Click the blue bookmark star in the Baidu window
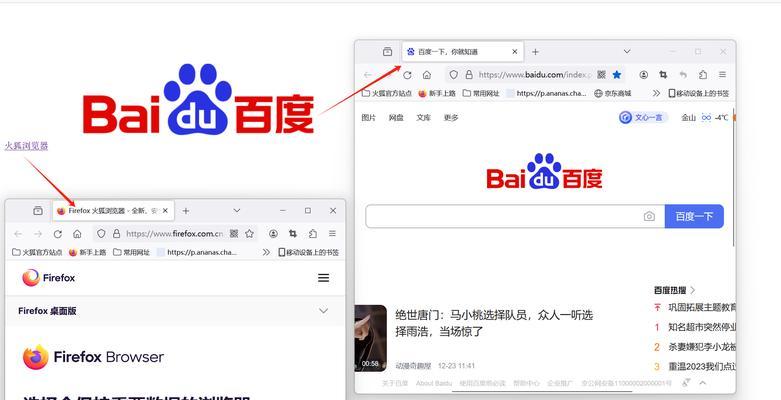Image resolution: width=781 pixels, height=400 pixels. [617, 75]
